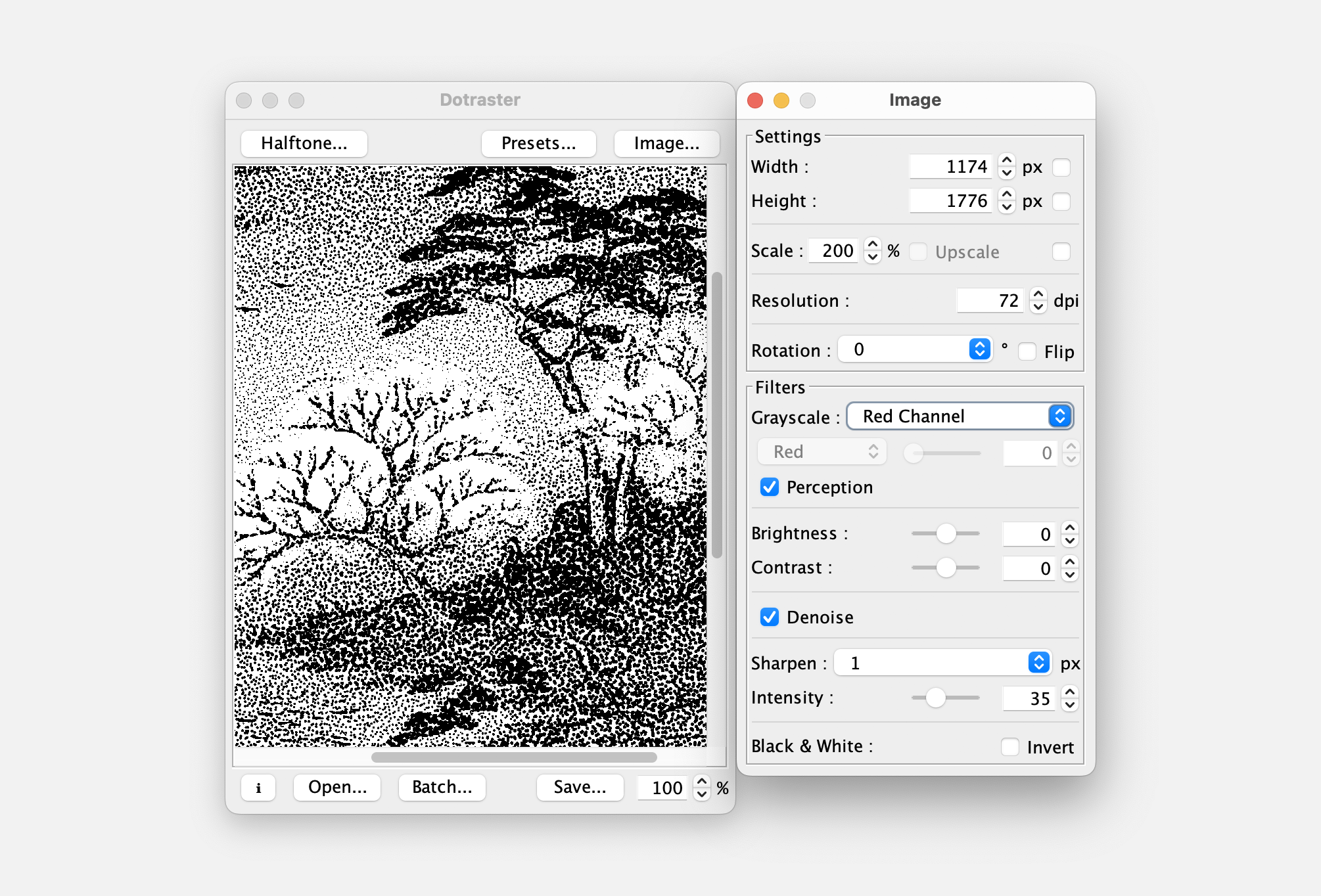Click the Brightness slider handle
The image size is (1321, 896).
pos(946,533)
